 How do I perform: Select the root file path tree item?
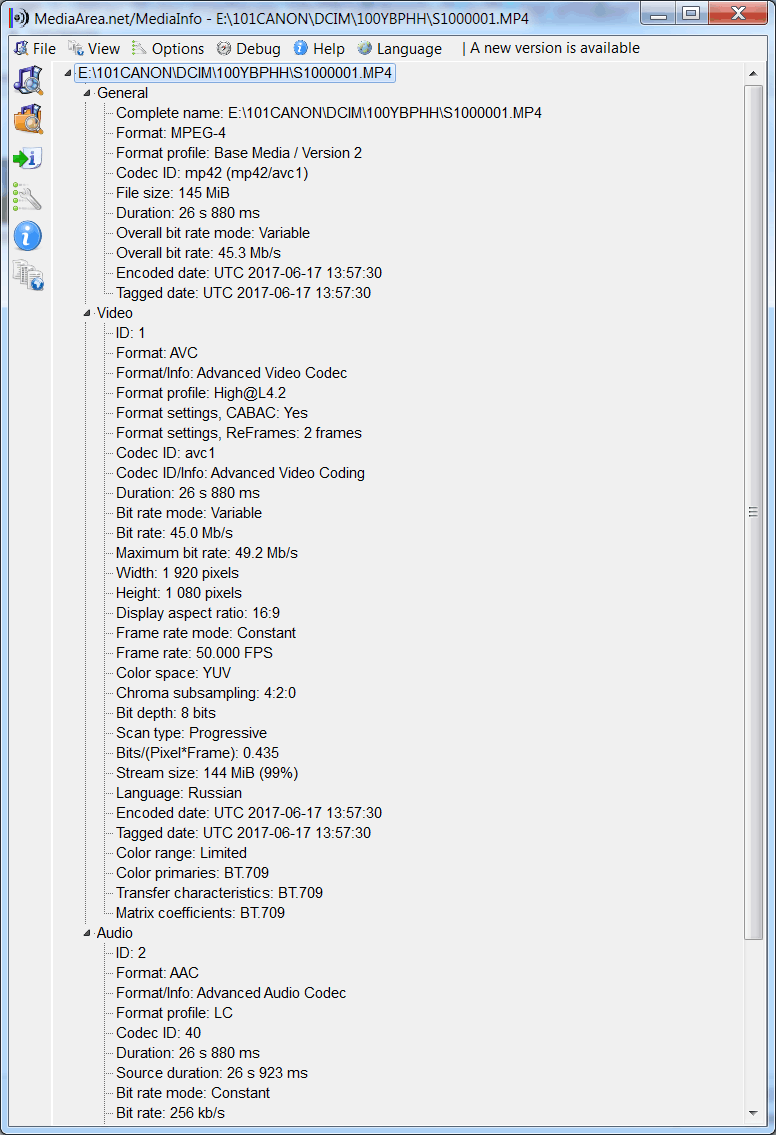pos(235,73)
